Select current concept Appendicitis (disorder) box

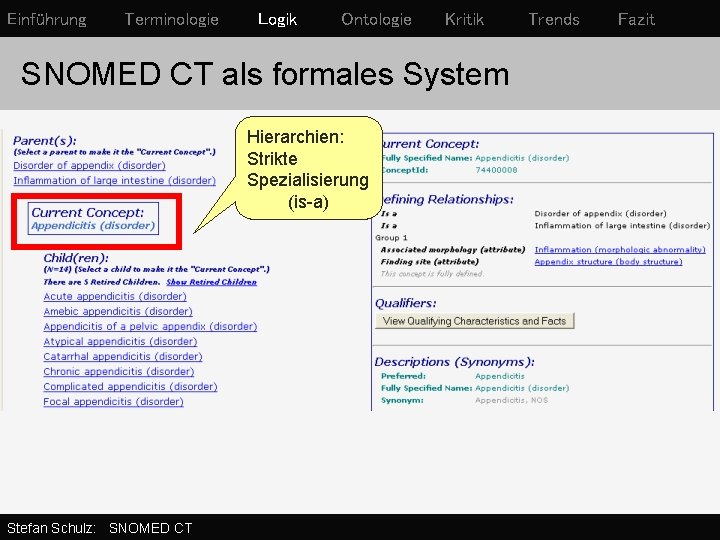coord(93,219)
